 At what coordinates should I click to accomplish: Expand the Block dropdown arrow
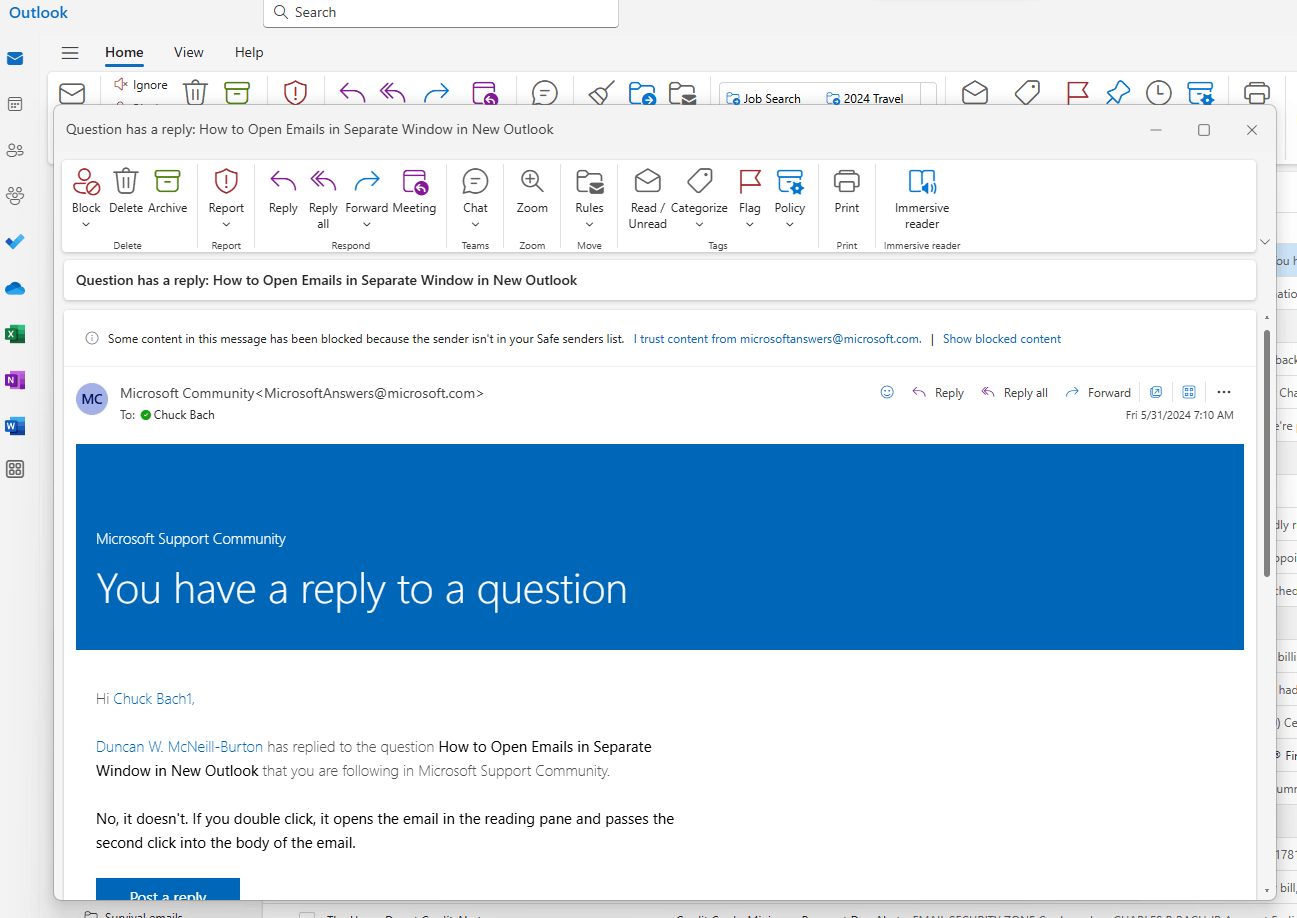tap(86, 224)
